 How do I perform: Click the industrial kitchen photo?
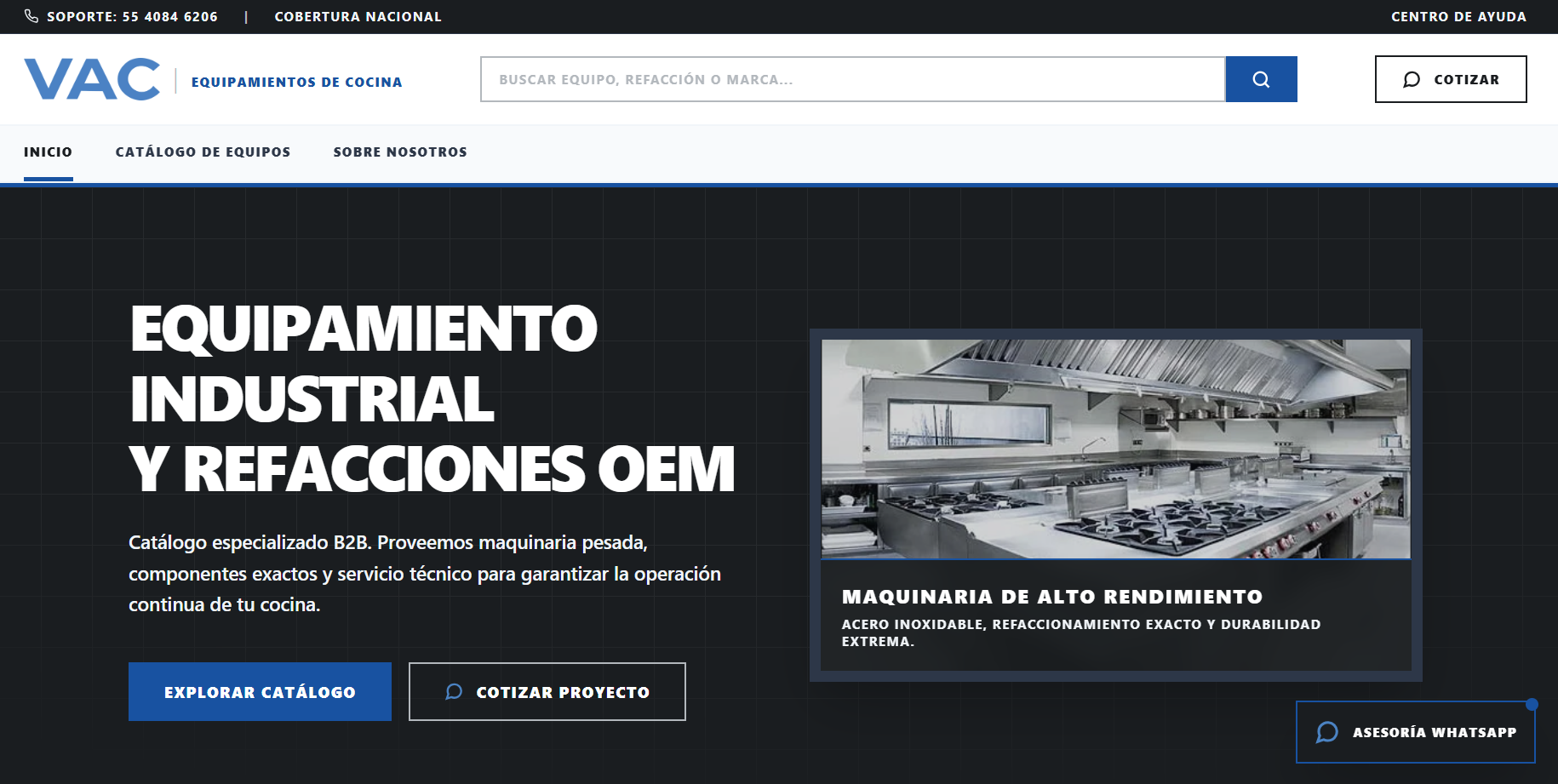(x=1115, y=449)
